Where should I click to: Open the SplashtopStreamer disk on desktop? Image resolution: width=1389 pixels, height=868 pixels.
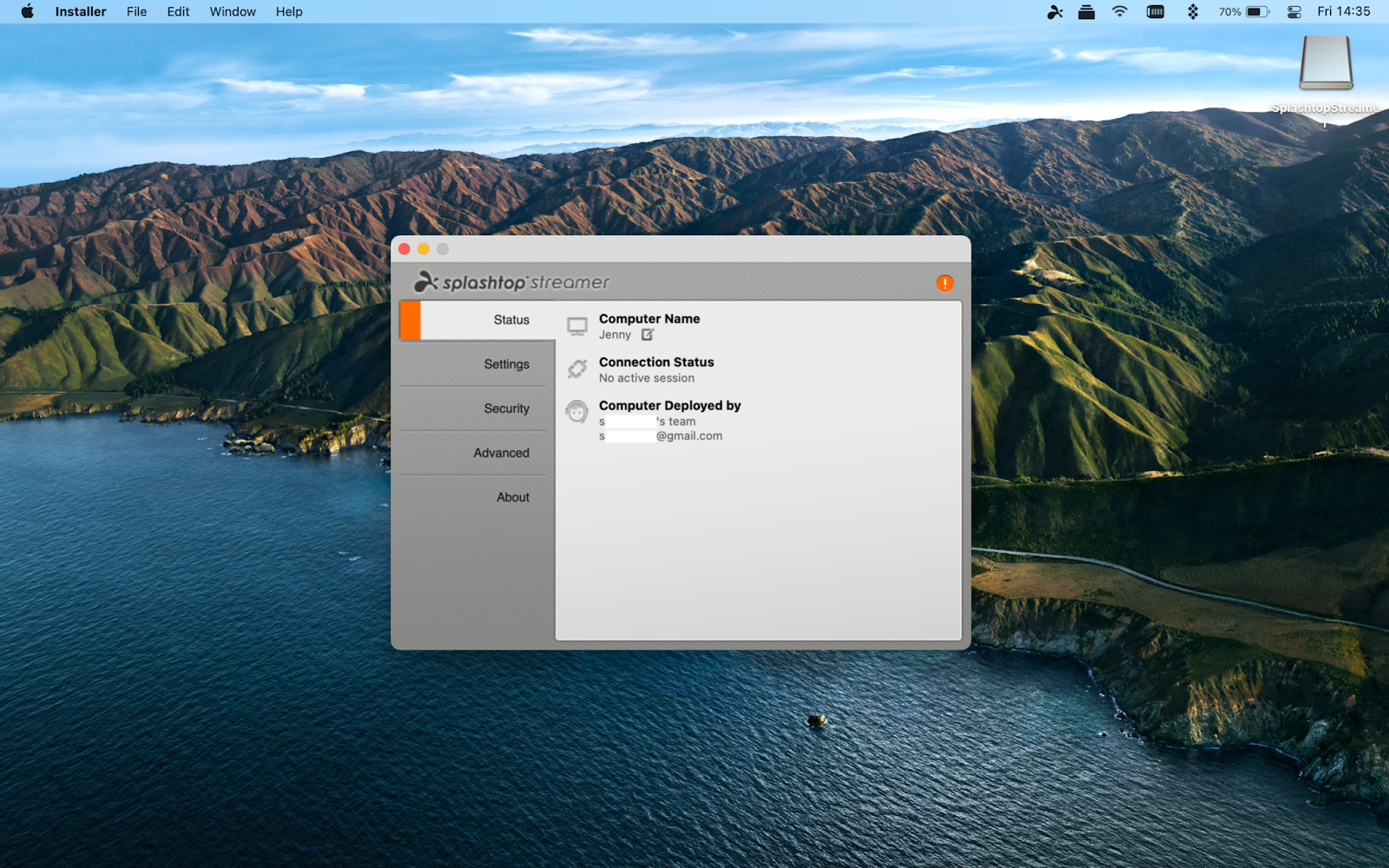coord(1326,62)
